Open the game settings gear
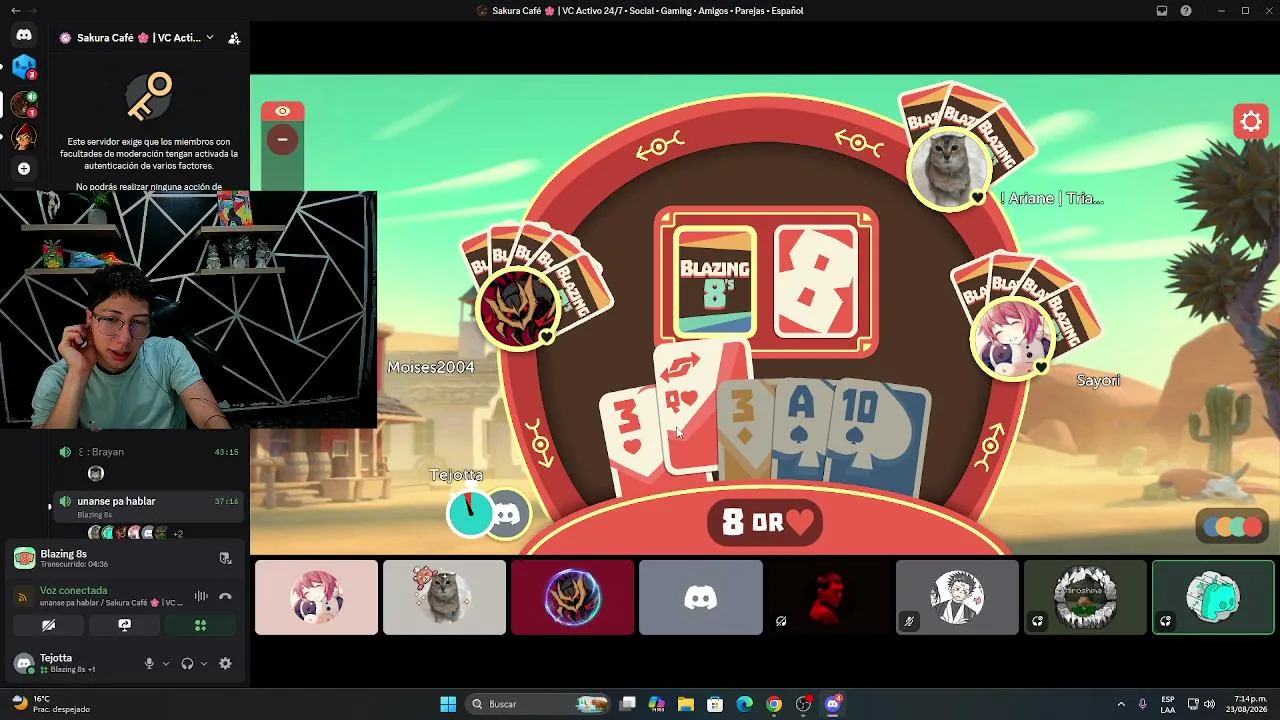 (x=1251, y=122)
